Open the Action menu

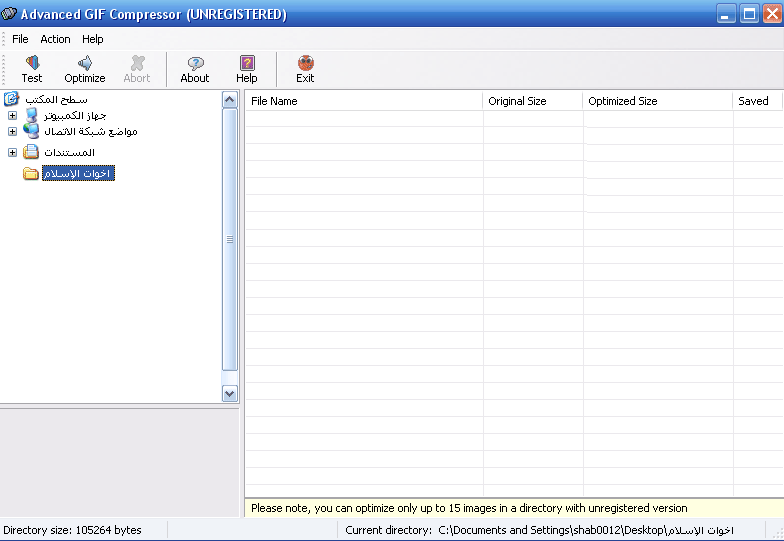[x=55, y=39]
